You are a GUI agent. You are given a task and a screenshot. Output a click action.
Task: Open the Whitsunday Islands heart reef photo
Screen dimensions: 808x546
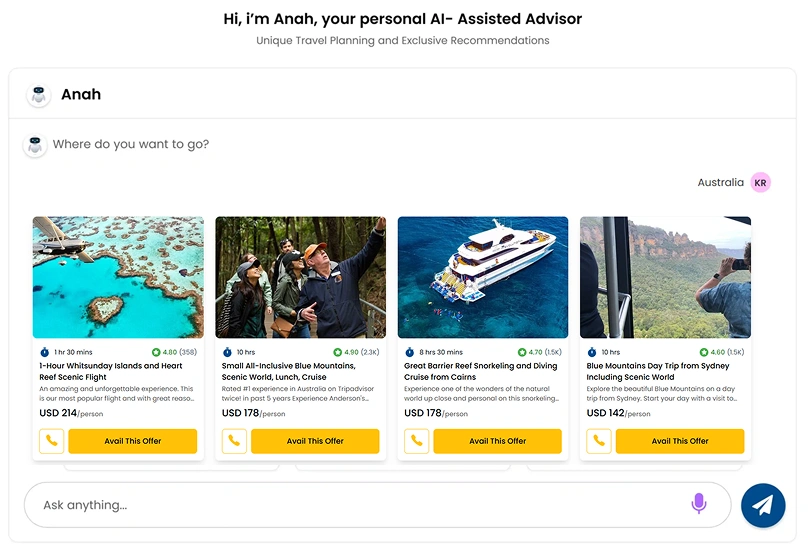(118, 277)
